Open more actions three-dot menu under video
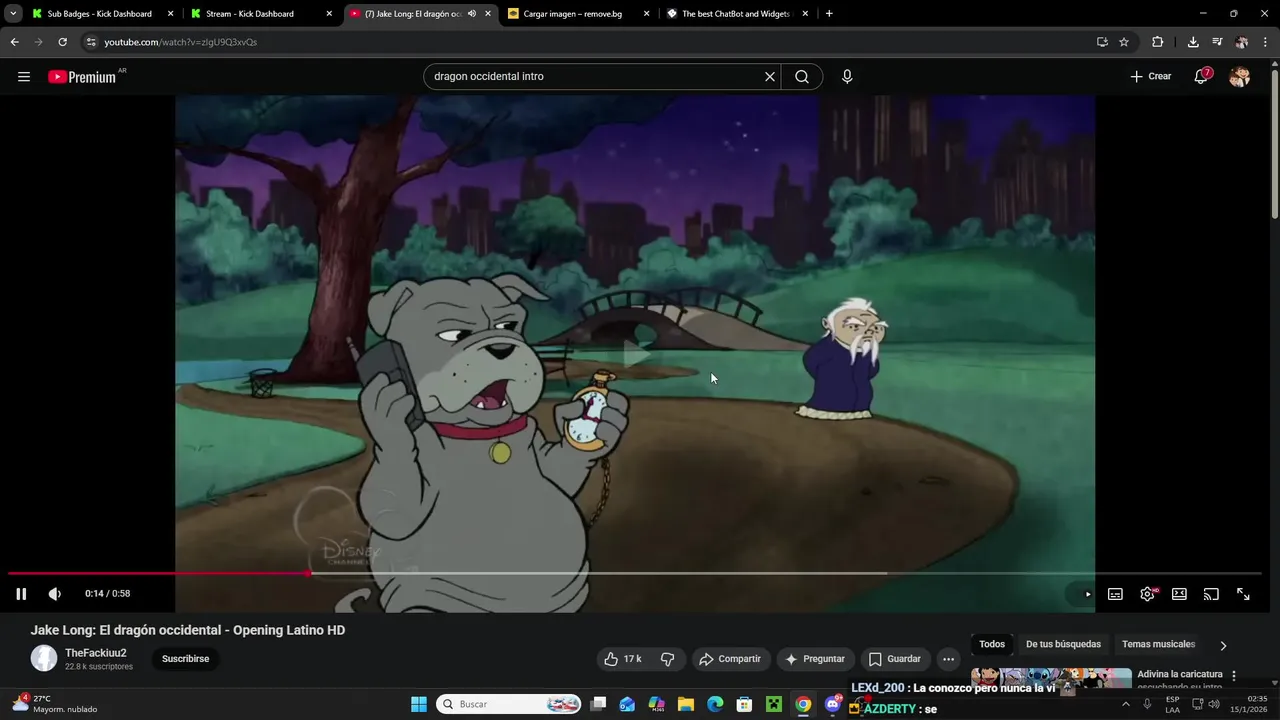 [948, 659]
